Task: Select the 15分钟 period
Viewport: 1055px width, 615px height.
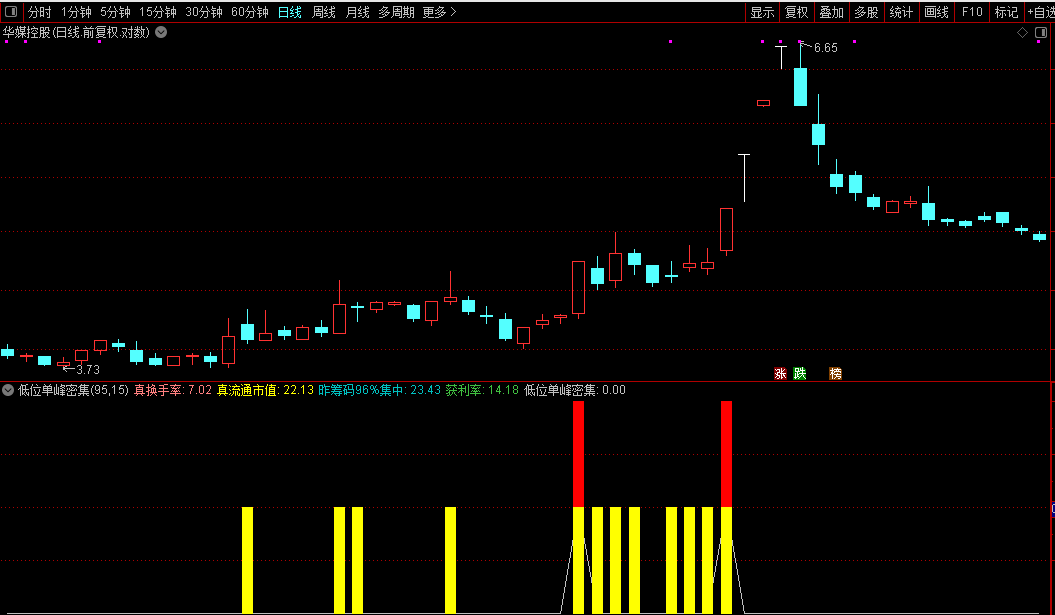Action: tap(157, 12)
